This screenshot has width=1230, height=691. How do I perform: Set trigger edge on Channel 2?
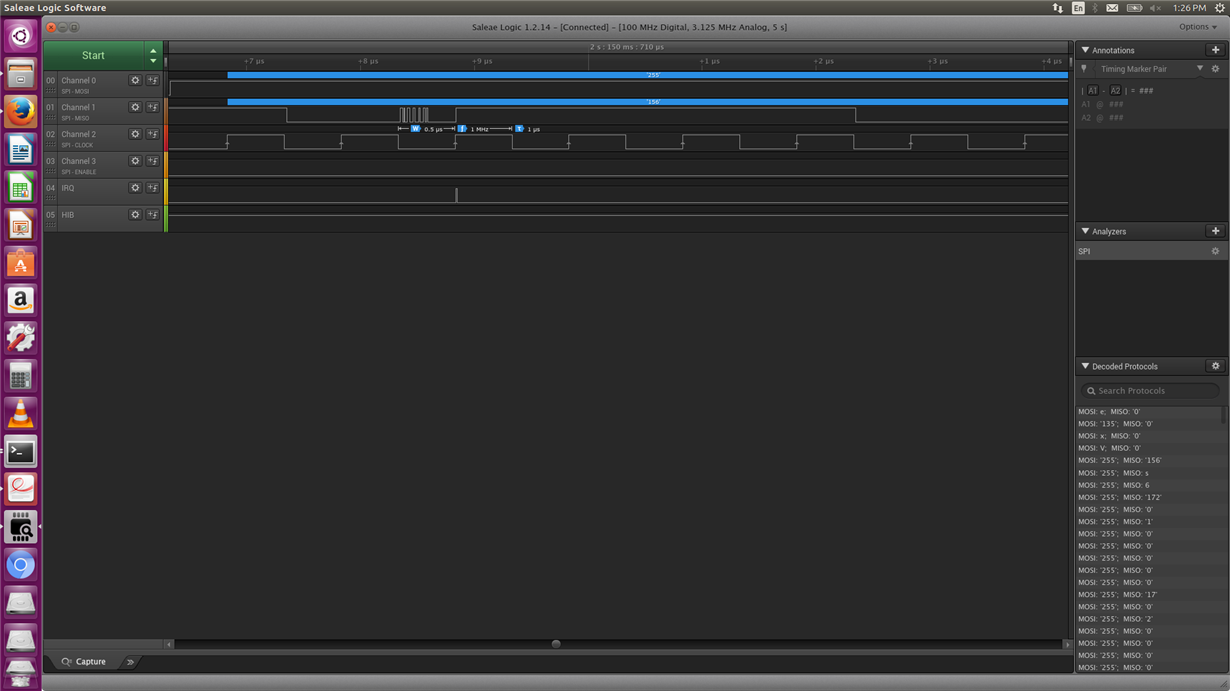coord(153,134)
